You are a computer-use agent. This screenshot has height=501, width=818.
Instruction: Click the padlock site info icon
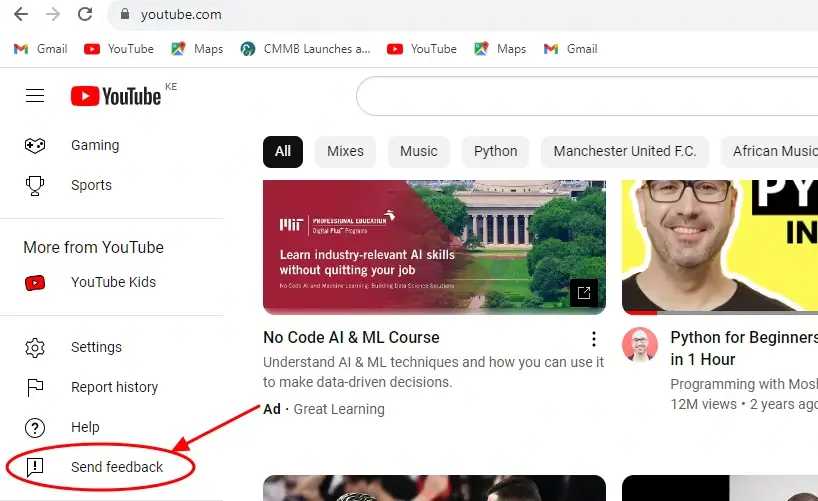(x=125, y=14)
